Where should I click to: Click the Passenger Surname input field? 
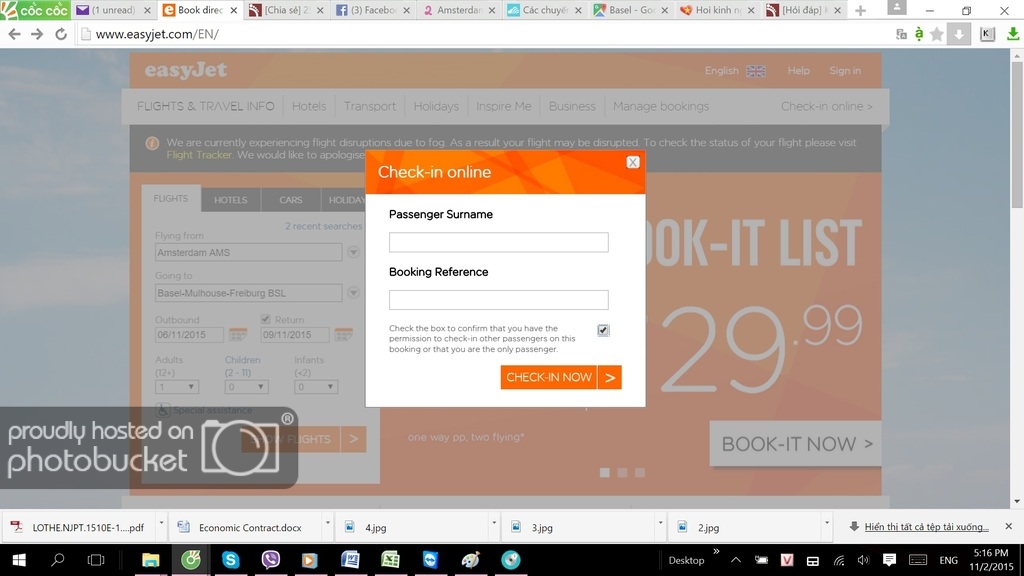pos(498,242)
